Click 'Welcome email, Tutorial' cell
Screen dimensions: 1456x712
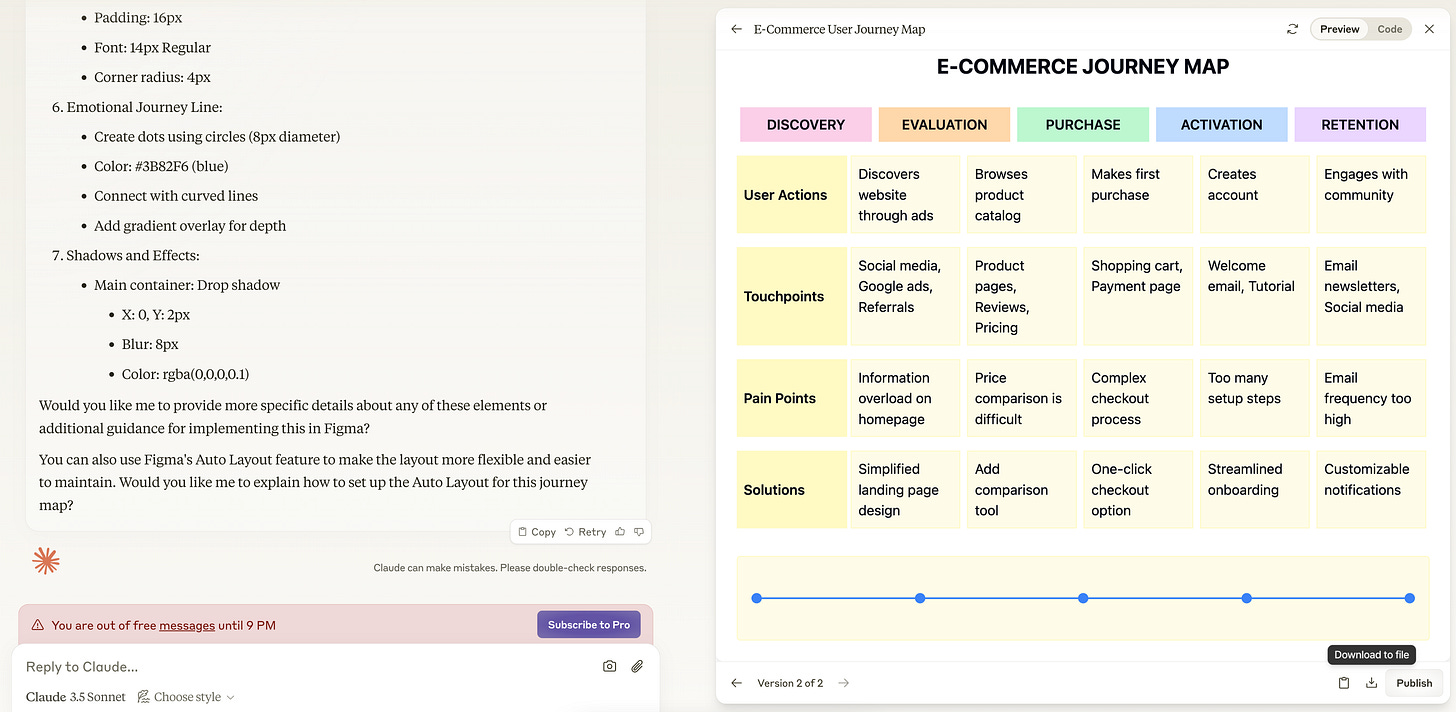click(1255, 297)
